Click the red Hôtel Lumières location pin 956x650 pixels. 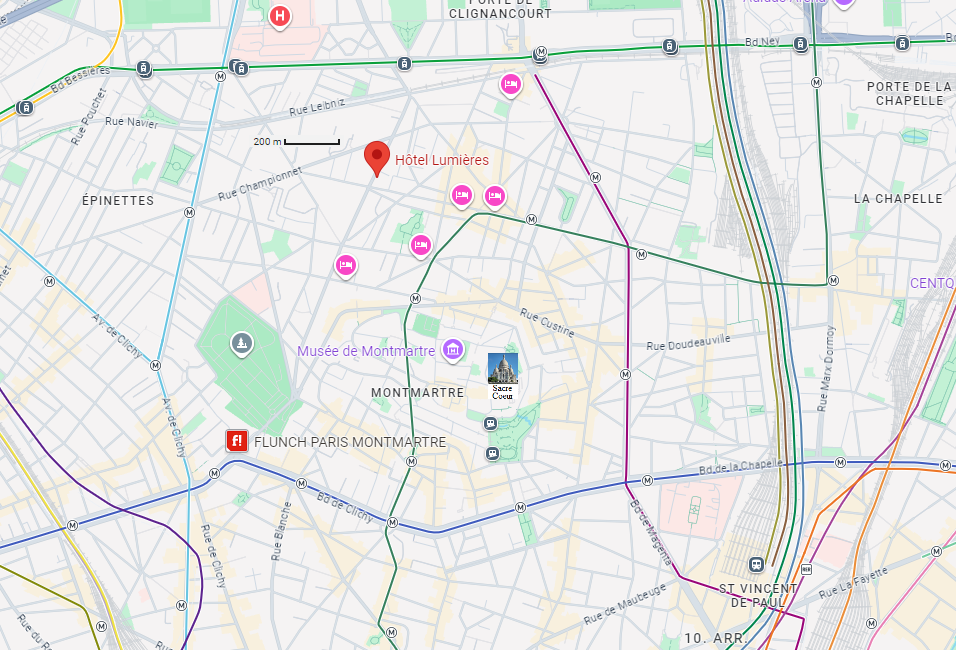(376, 157)
